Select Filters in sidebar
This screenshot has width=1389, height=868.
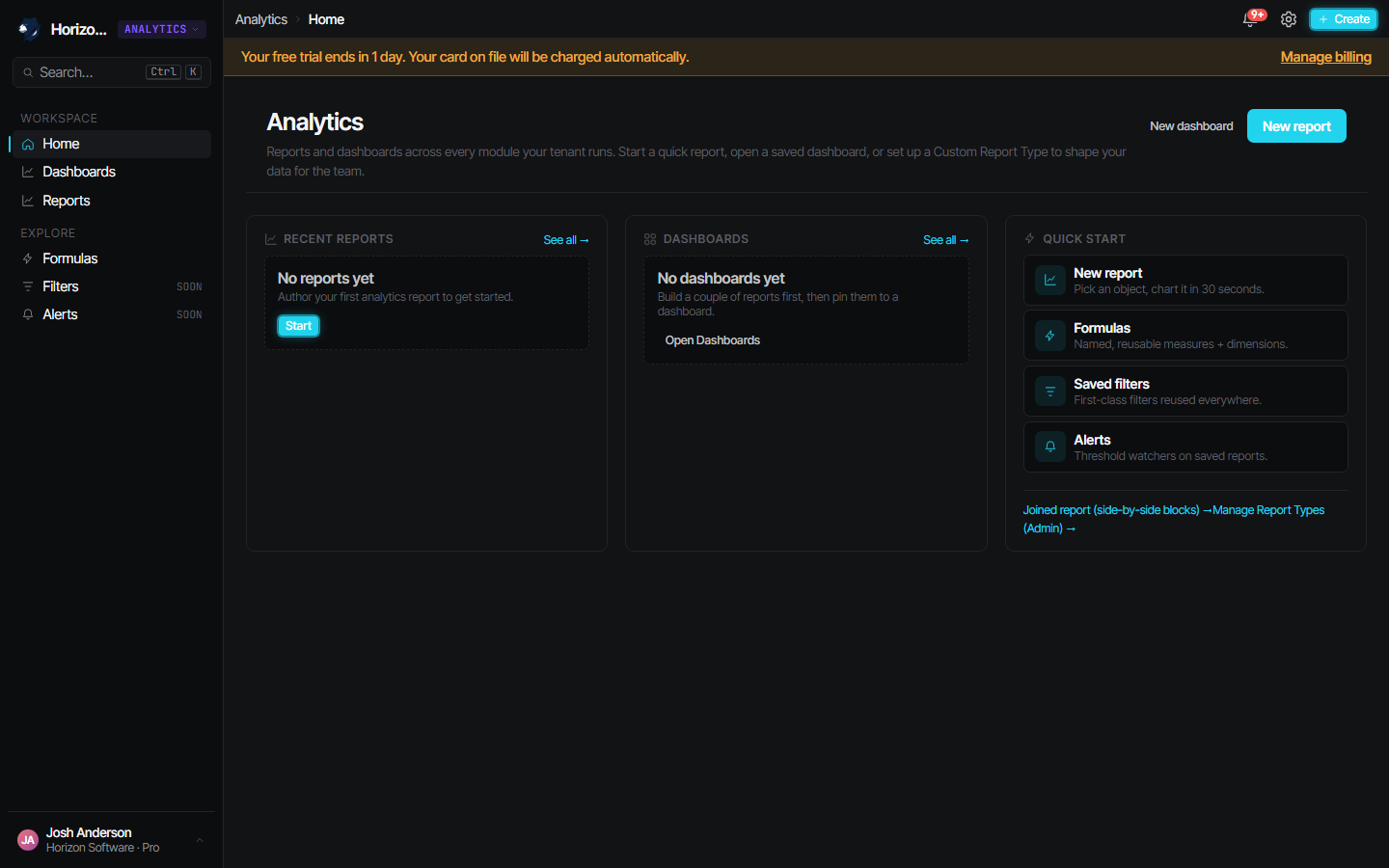pos(110,286)
